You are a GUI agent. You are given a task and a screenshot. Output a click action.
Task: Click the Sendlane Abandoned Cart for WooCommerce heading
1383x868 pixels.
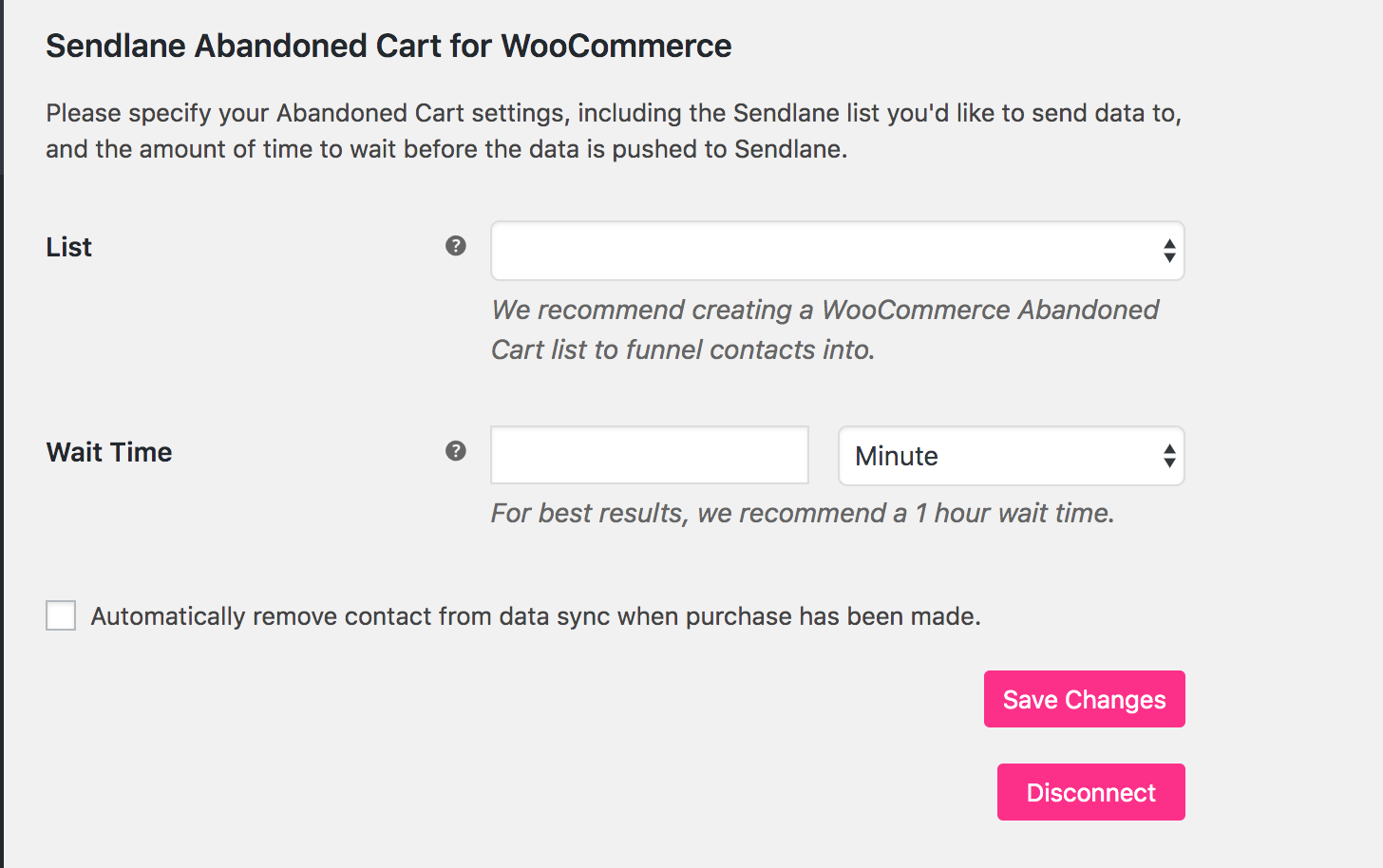tap(388, 46)
